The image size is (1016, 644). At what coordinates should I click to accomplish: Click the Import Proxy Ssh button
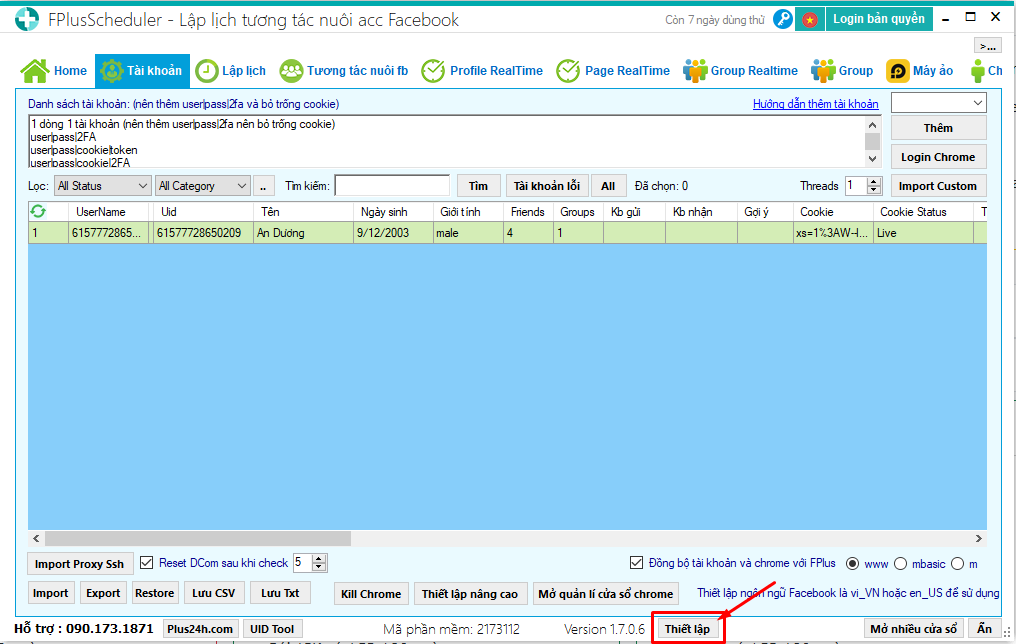pos(80,564)
